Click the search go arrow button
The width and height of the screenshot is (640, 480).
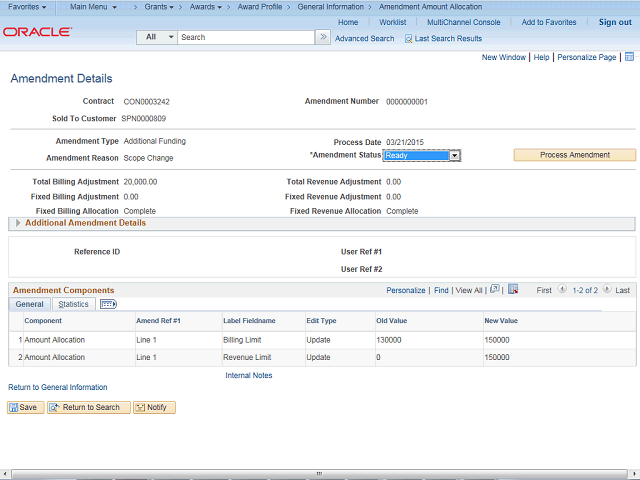323,37
